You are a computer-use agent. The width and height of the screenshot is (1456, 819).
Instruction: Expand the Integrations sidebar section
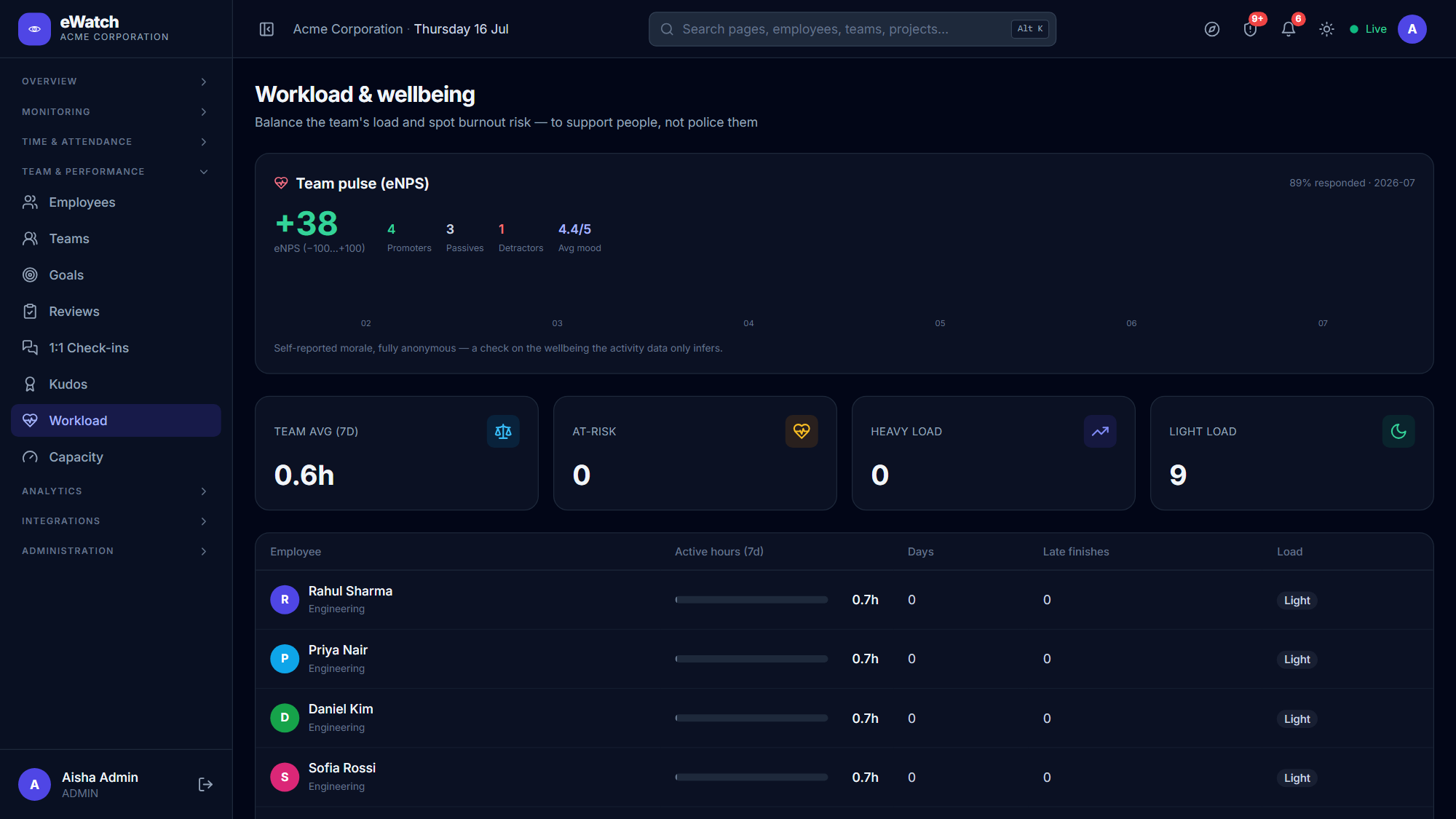tap(116, 521)
